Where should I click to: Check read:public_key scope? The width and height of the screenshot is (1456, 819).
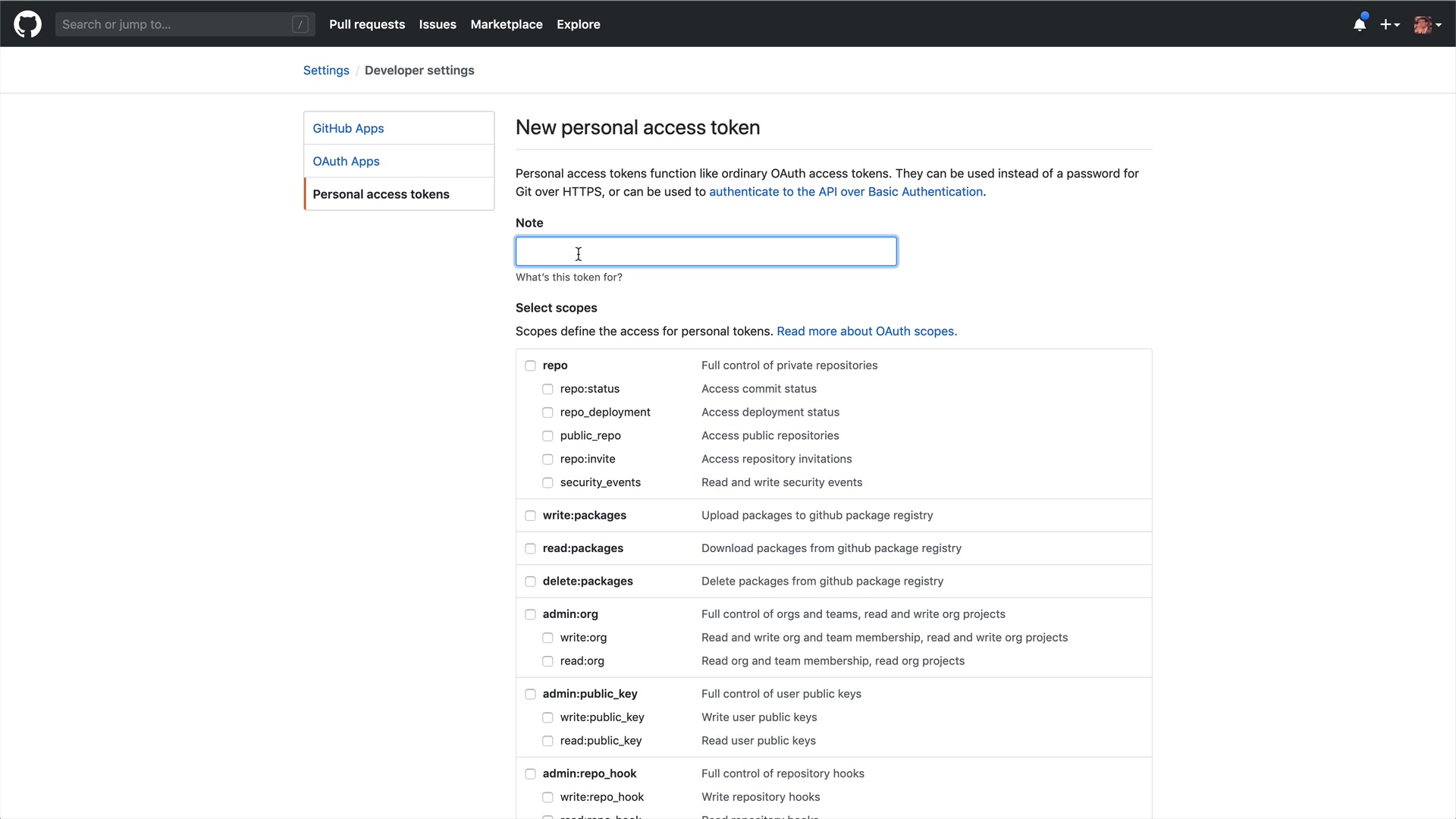click(548, 741)
